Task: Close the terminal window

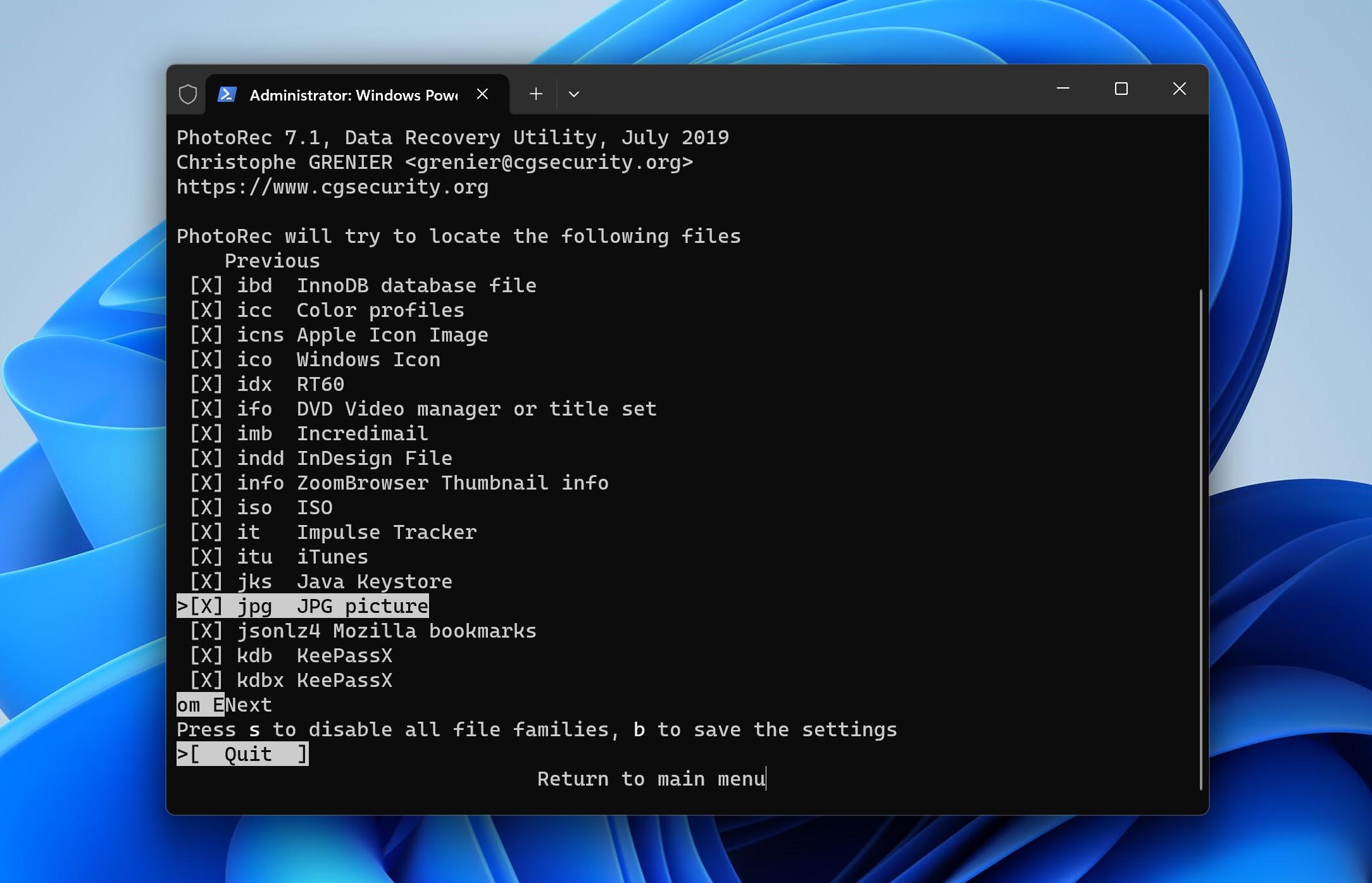Action: (x=1180, y=89)
